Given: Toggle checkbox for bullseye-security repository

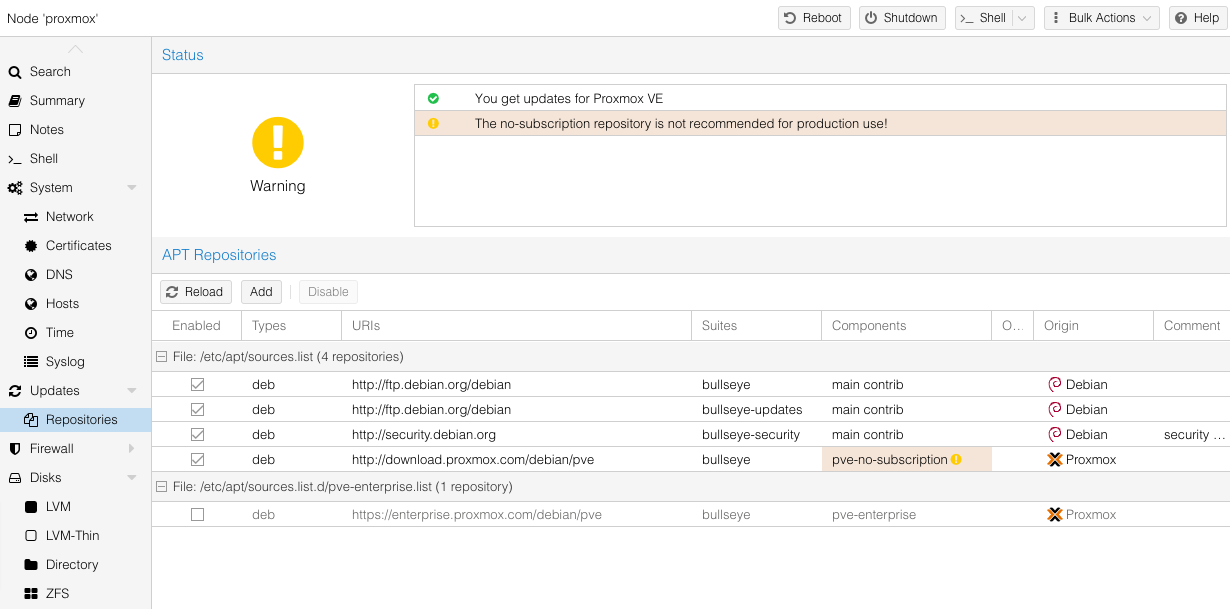Looking at the screenshot, I should point(197,435).
